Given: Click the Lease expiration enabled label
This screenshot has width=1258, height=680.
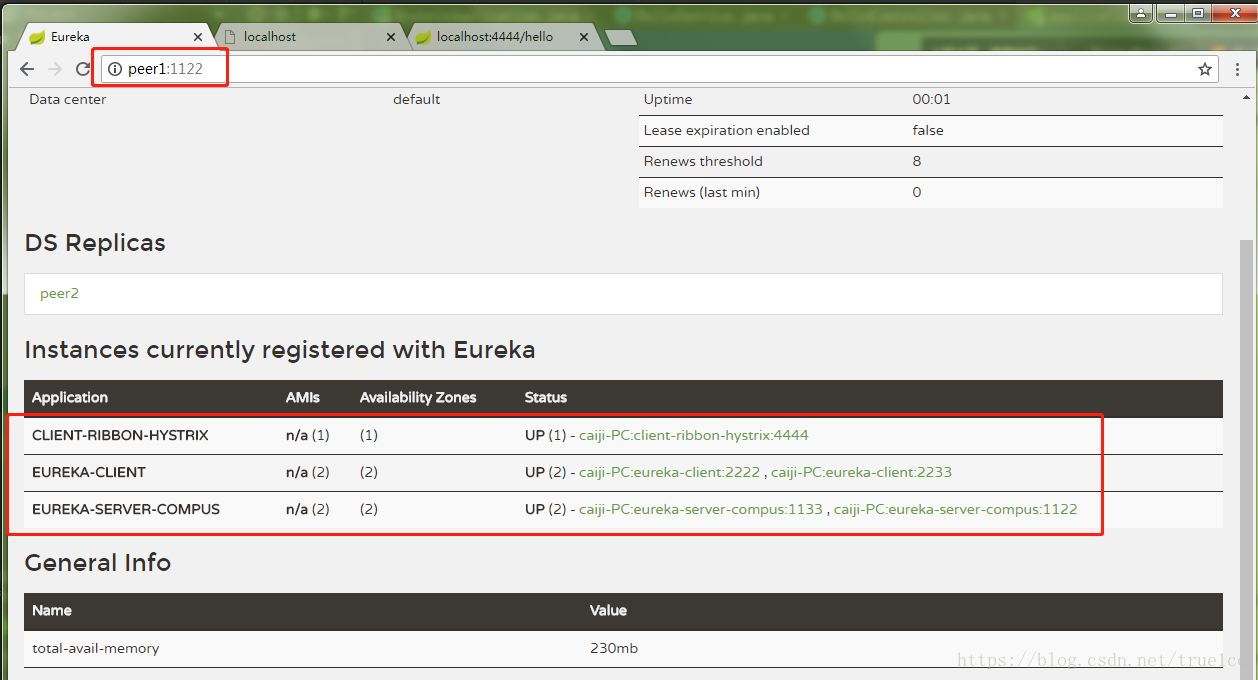Looking at the screenshot, I should tap(727, 130).
